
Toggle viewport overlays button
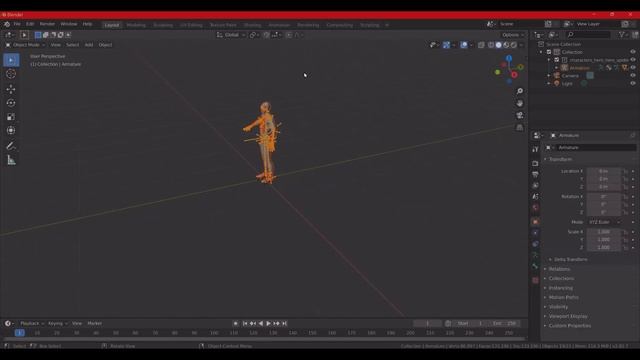(x=464, y=45)
